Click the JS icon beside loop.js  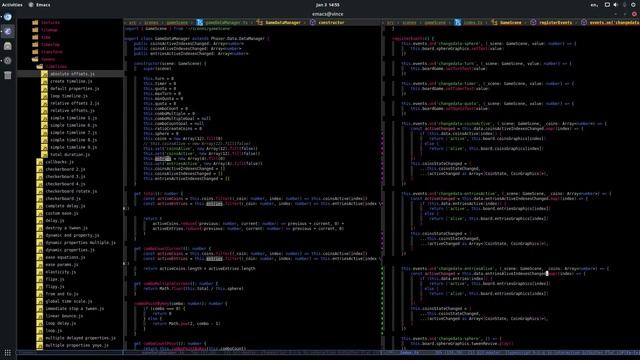[x=39, y=331]
